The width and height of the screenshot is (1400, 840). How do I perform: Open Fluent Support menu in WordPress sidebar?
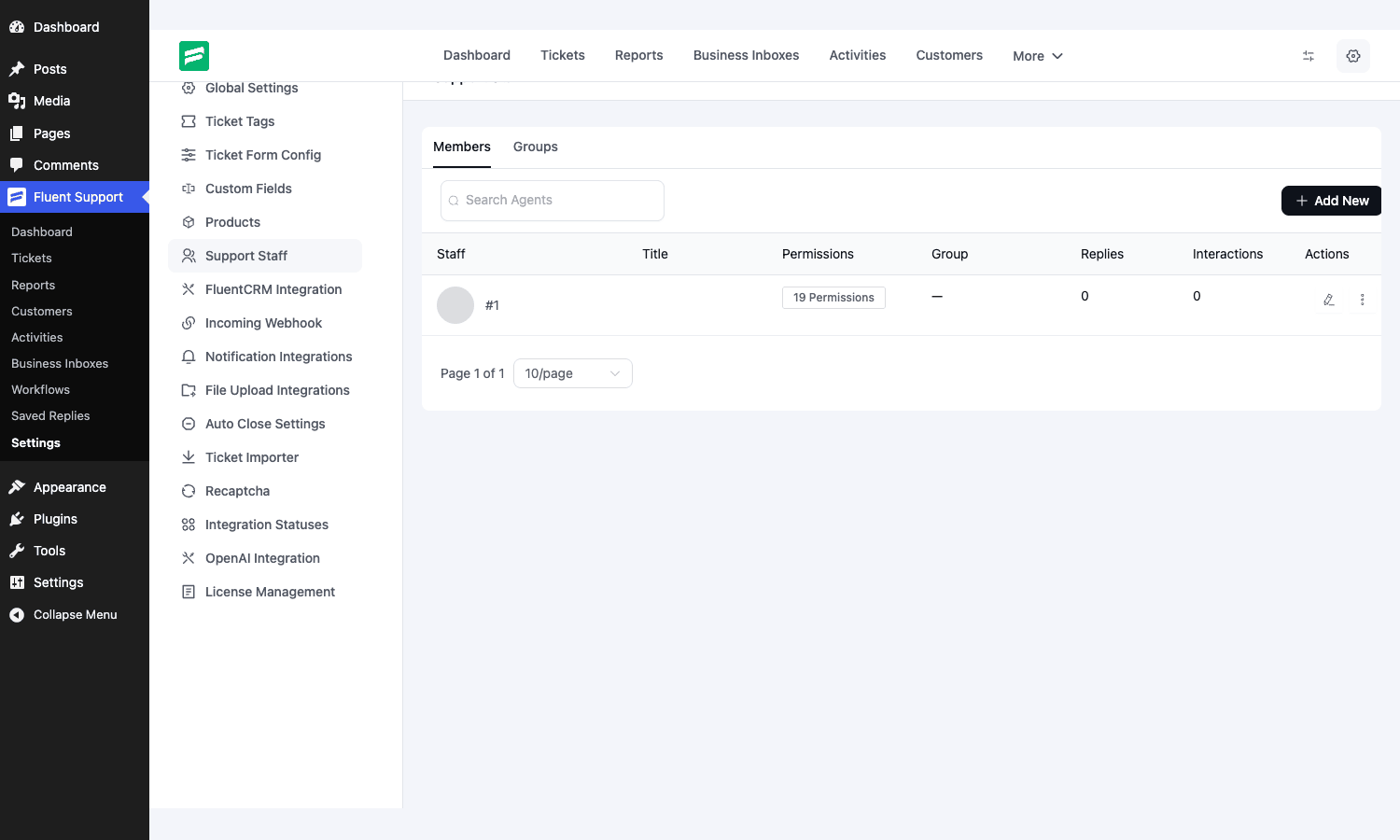coord(75,197)
